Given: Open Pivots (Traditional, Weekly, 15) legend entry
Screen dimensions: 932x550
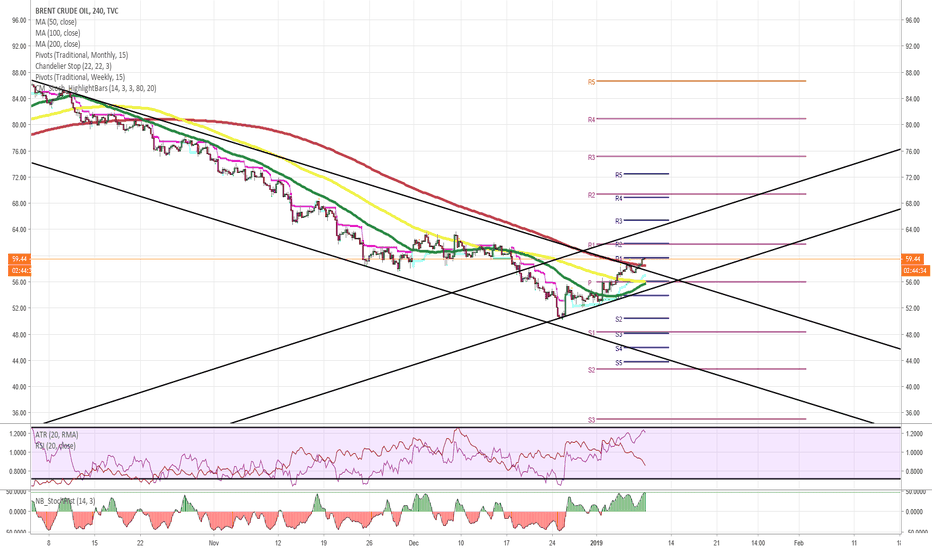Looking at the screenshot, I should coord(80,77).
